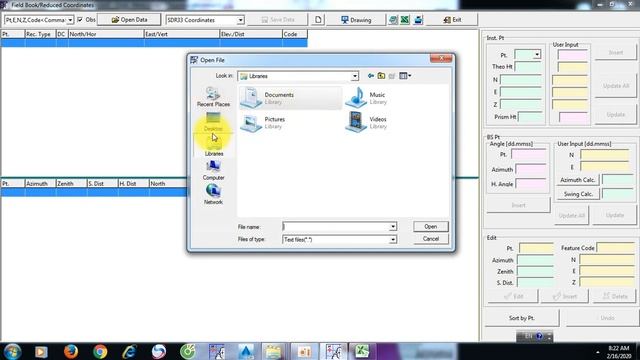This screenshot has height=360, width=640.
Task: Click the Swing Calc. button
Action: 578,194
